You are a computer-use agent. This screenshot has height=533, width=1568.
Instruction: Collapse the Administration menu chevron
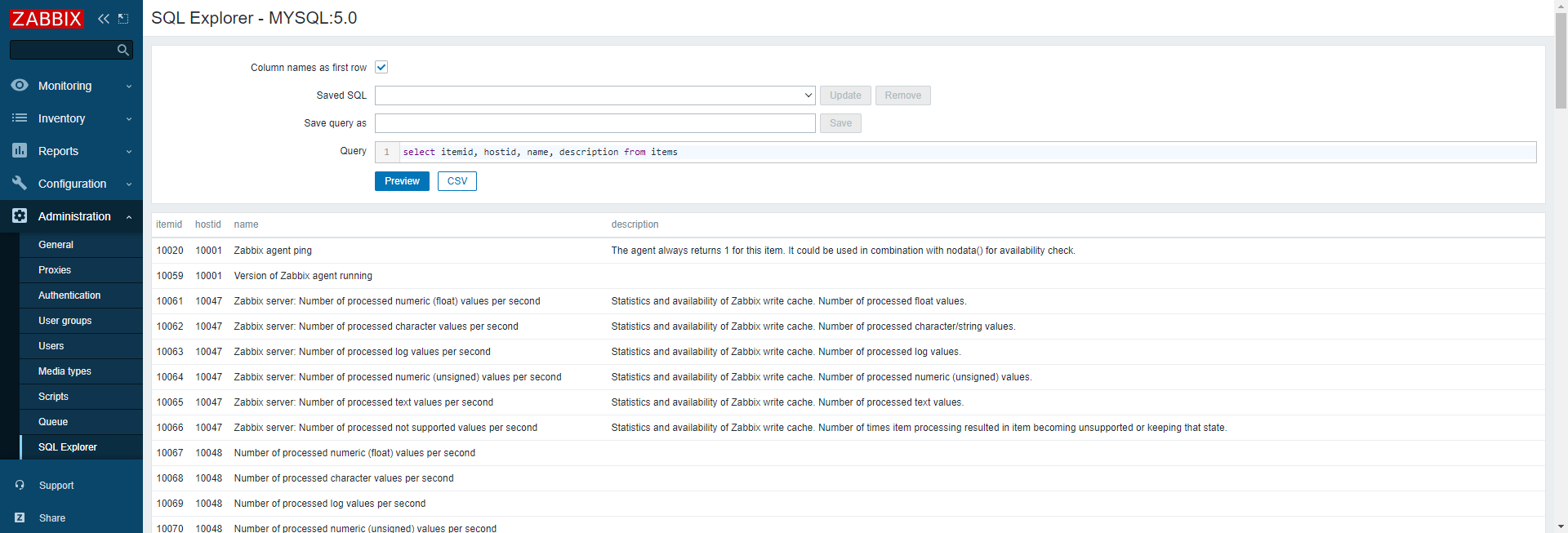(129, 217)
